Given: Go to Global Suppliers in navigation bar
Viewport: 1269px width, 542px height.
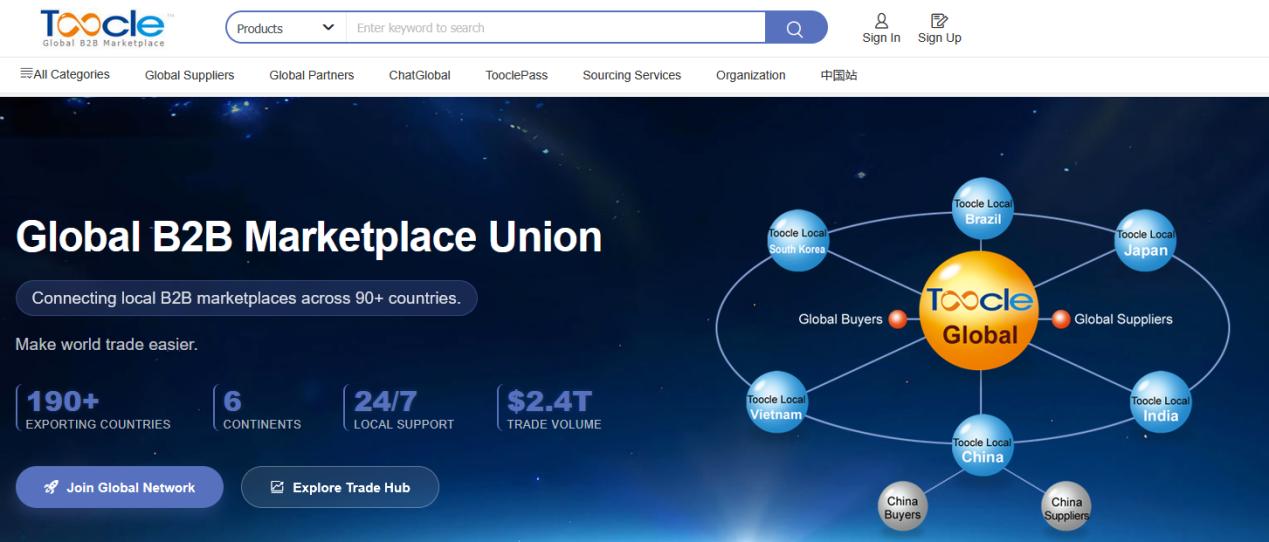Looking at the screenshot, I should 189,75.
